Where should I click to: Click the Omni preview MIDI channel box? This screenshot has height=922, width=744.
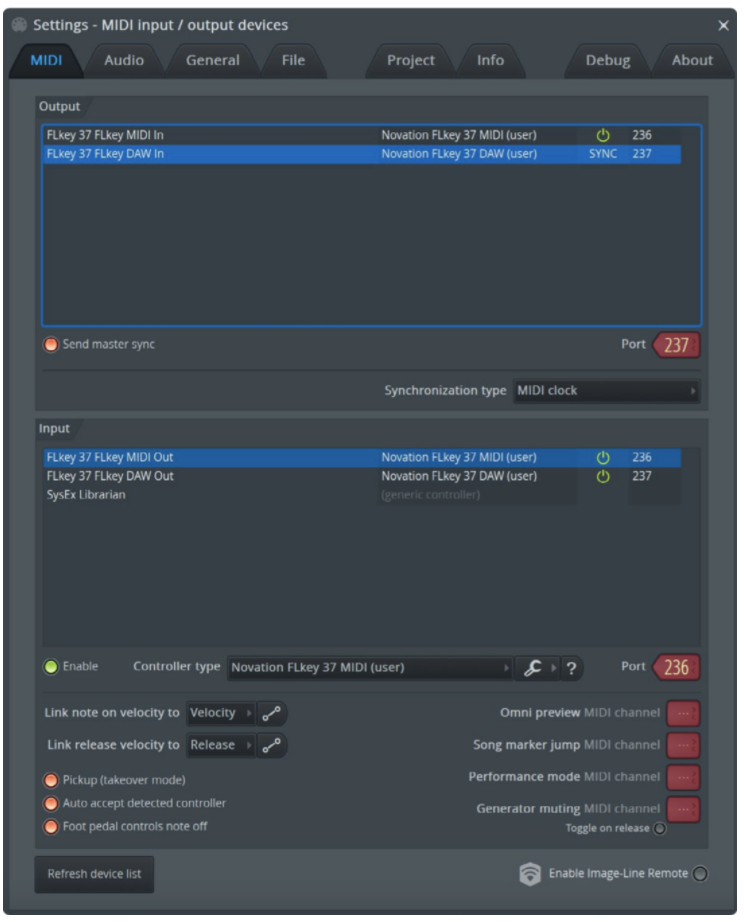click(683, 714)
